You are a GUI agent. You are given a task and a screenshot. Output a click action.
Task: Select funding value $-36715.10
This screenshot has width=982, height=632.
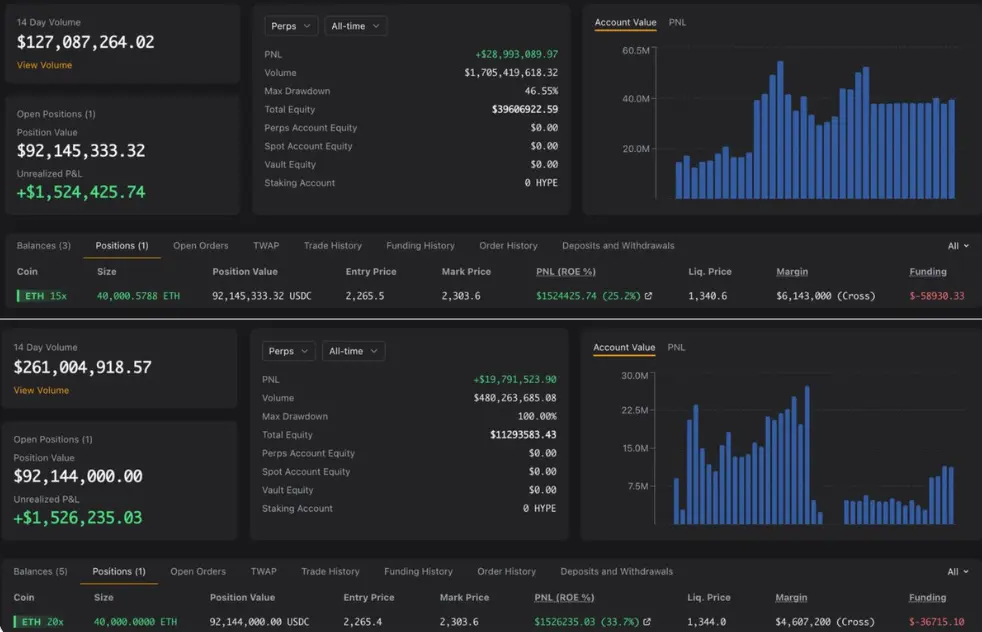point(936,621)
